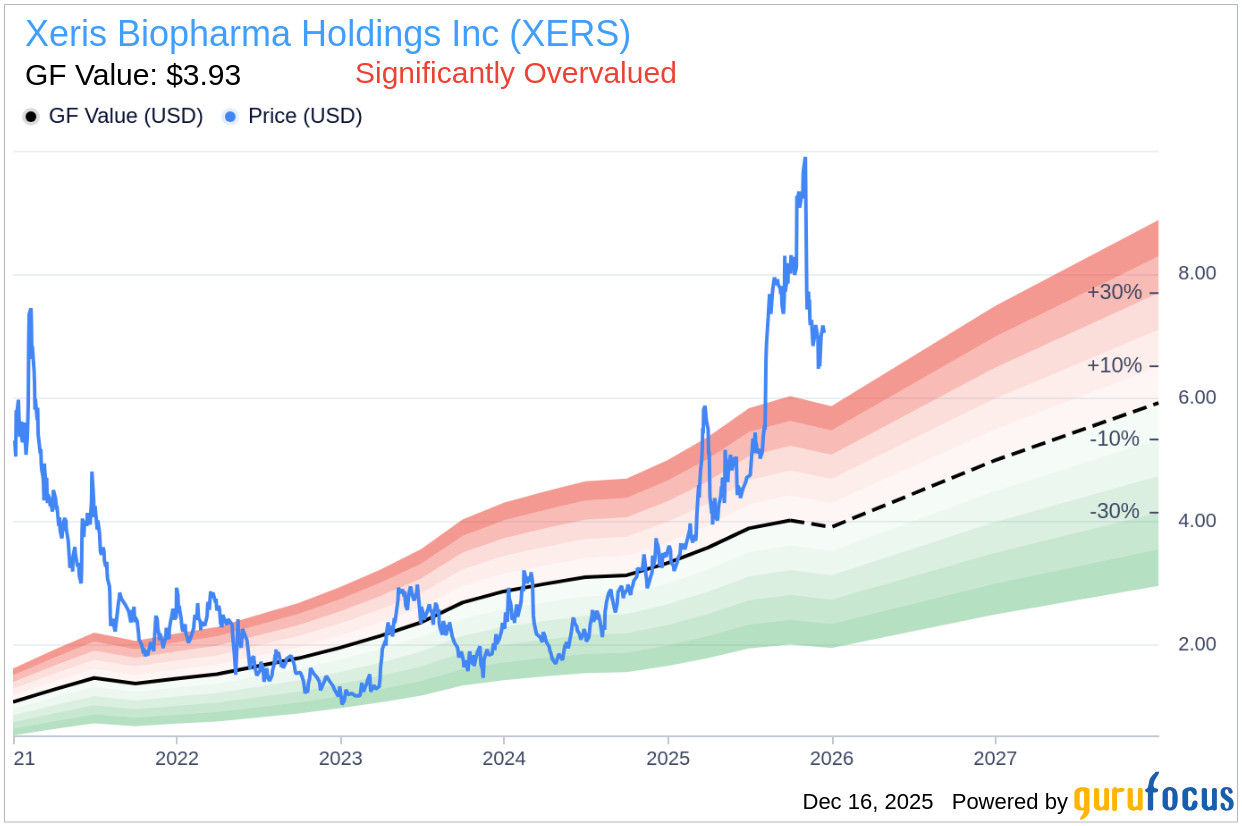The width and height of the screenshot is (1242, 826).
Task: Toggle the Price (USD) legend label
Action: point(305,116)
